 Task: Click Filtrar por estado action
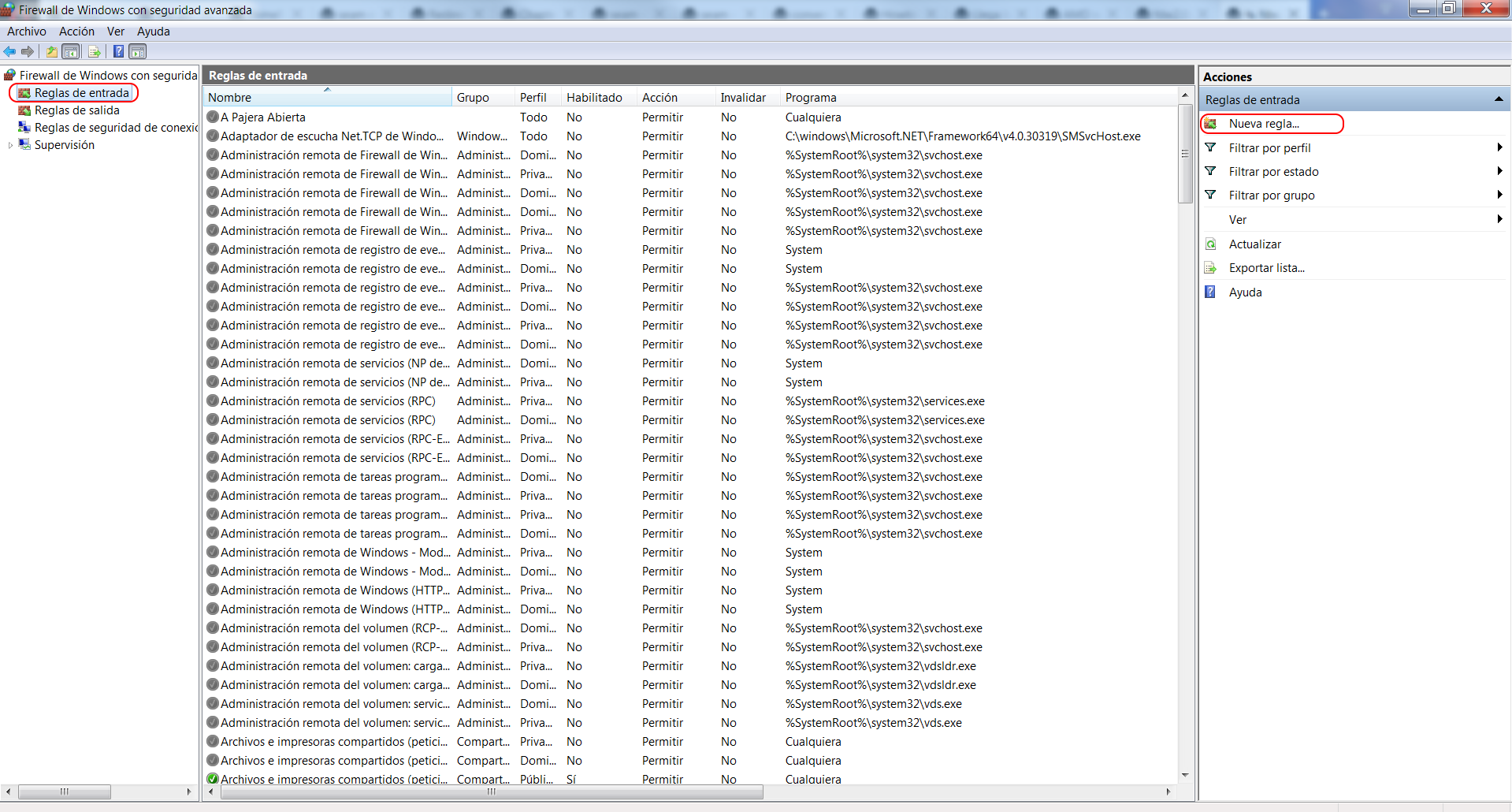[x=1273, y=171]
